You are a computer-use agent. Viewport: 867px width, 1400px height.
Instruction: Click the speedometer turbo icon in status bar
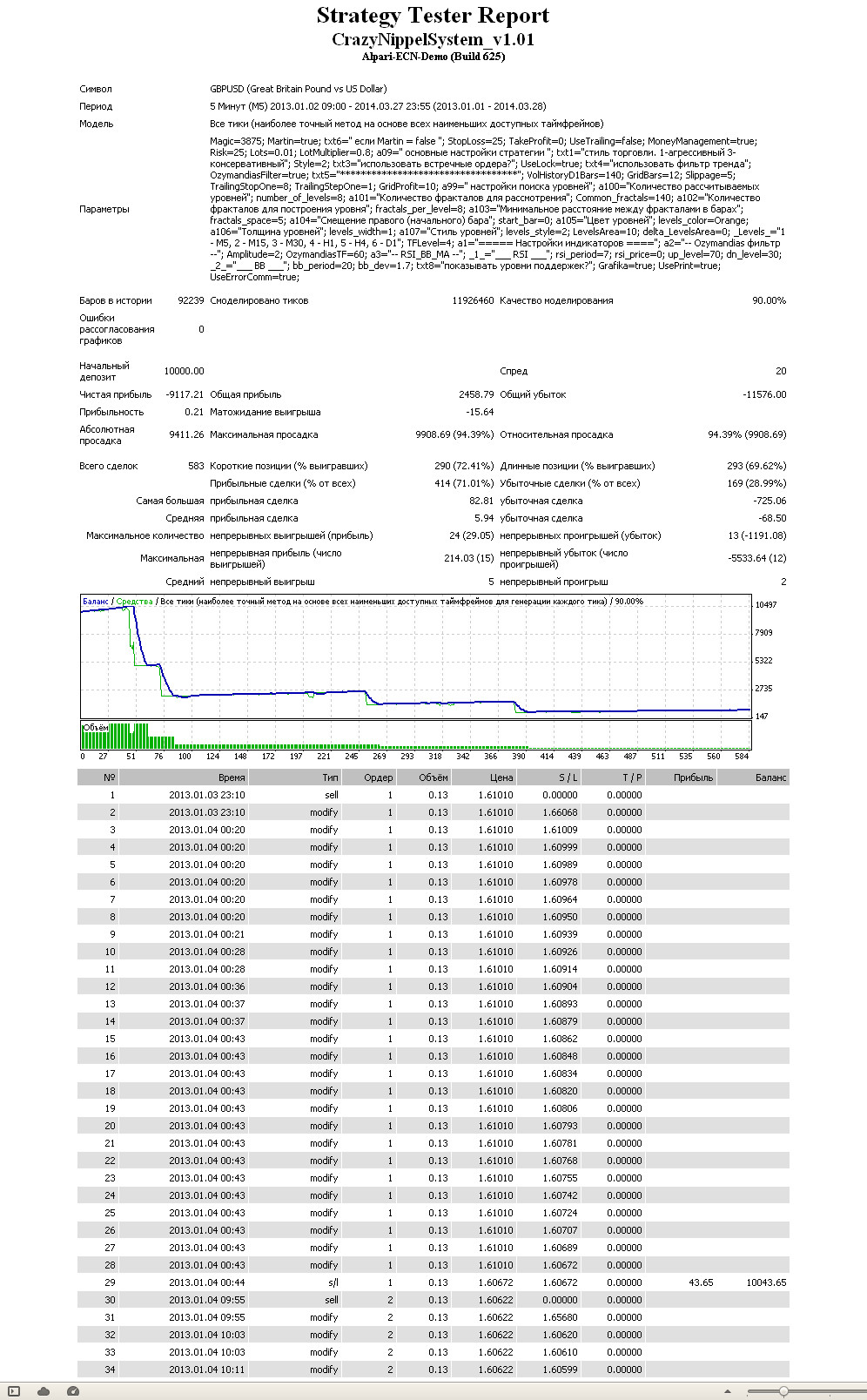coord(73,1391)
